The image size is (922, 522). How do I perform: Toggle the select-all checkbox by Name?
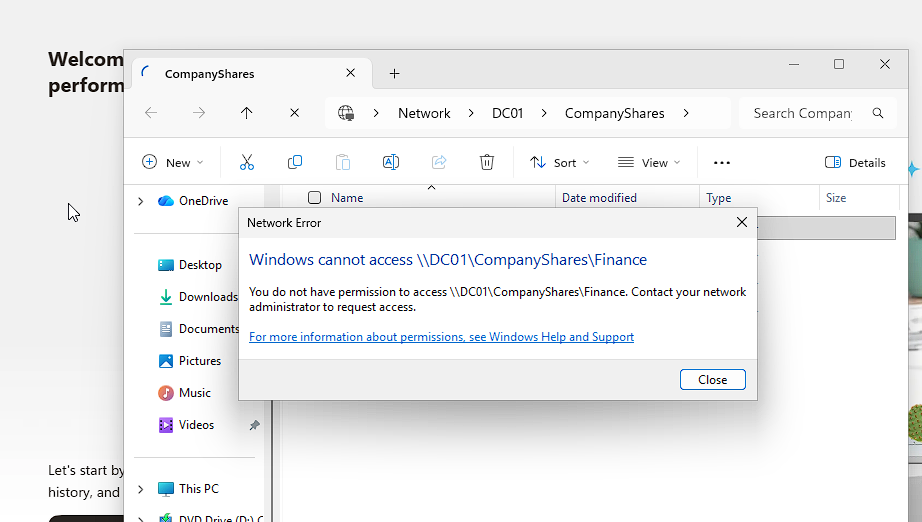tap(315, 198)
